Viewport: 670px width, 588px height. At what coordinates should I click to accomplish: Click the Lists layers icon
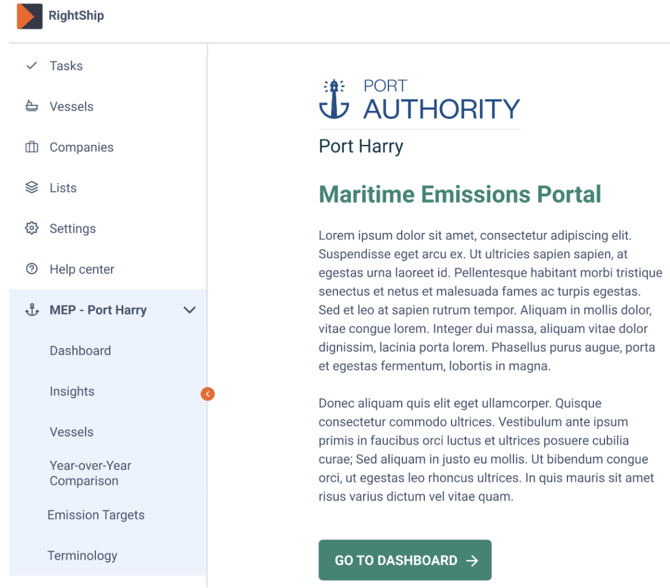[x=32, y=188]
